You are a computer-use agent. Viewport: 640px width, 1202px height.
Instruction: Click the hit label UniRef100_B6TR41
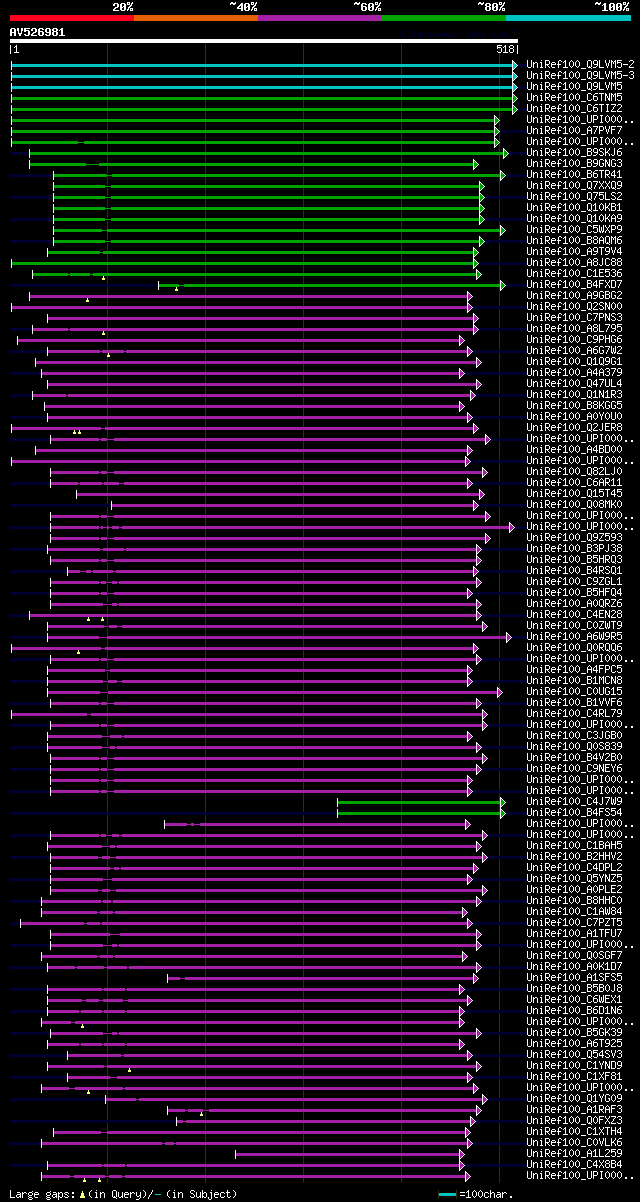(575, 174)
